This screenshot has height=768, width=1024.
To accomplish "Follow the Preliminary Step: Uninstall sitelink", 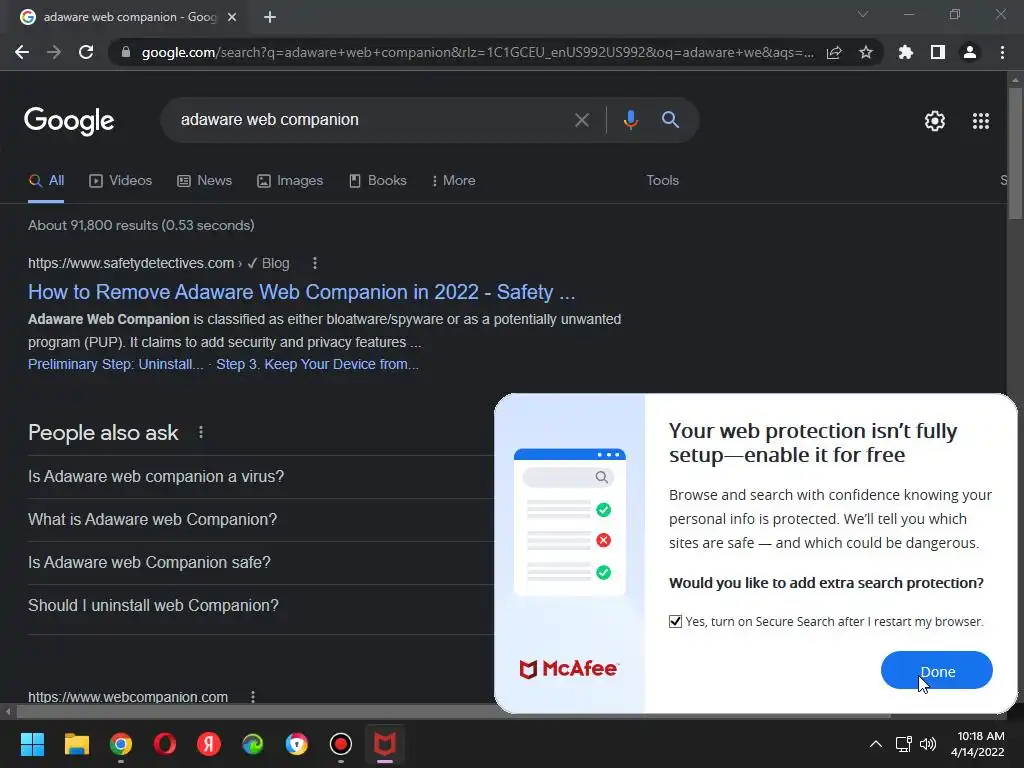I will tap(116, 364).
